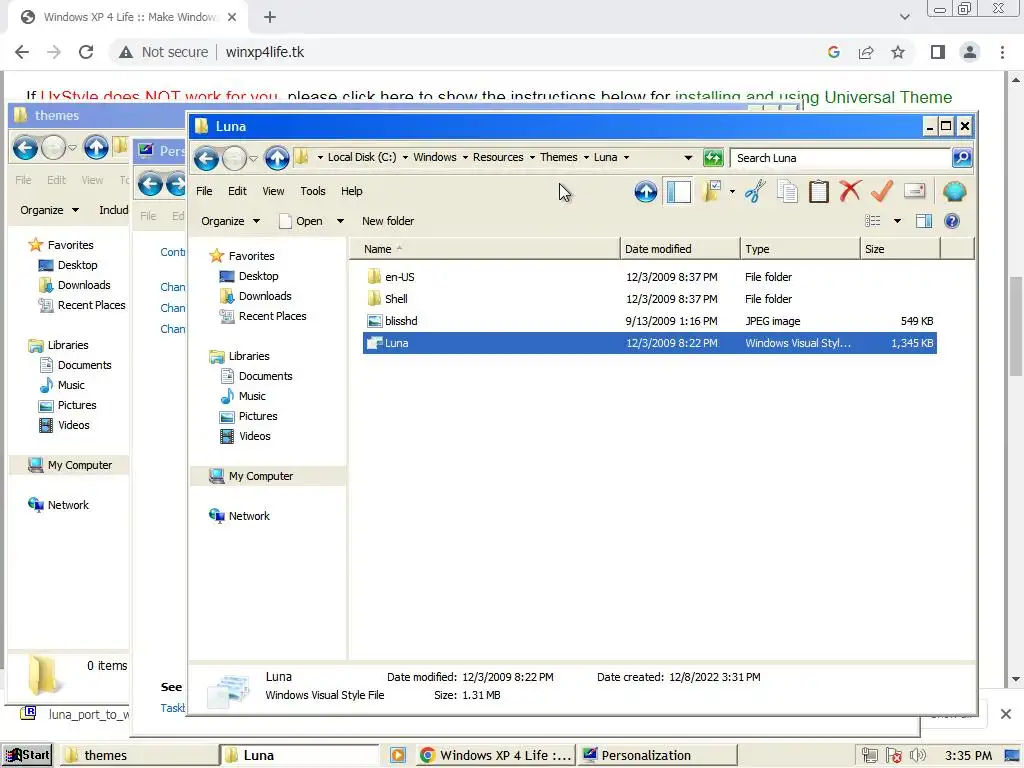Viewport: 1024px width, 768px height.
Task: Copy the selected file via toolbar
Action: tap(787, 191)
